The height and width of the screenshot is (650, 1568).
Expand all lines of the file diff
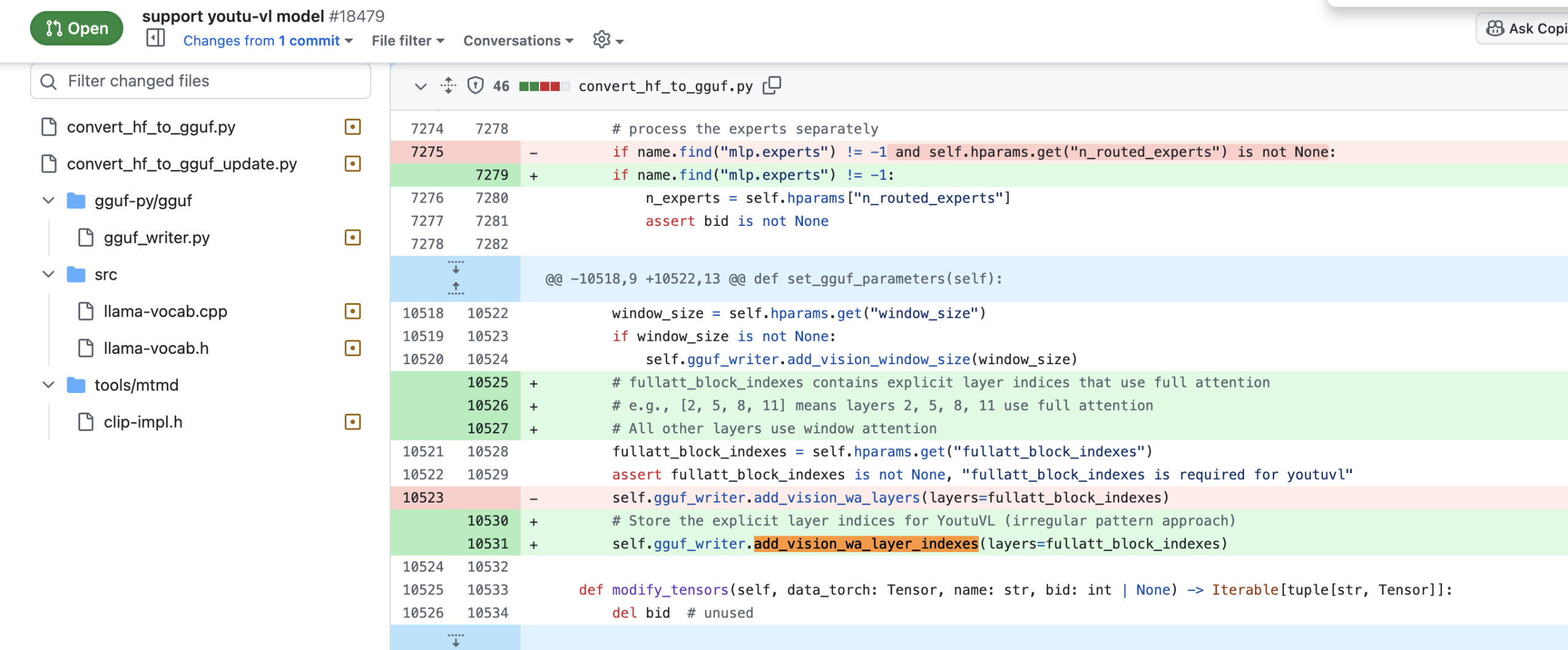click(x=448, y=86)
